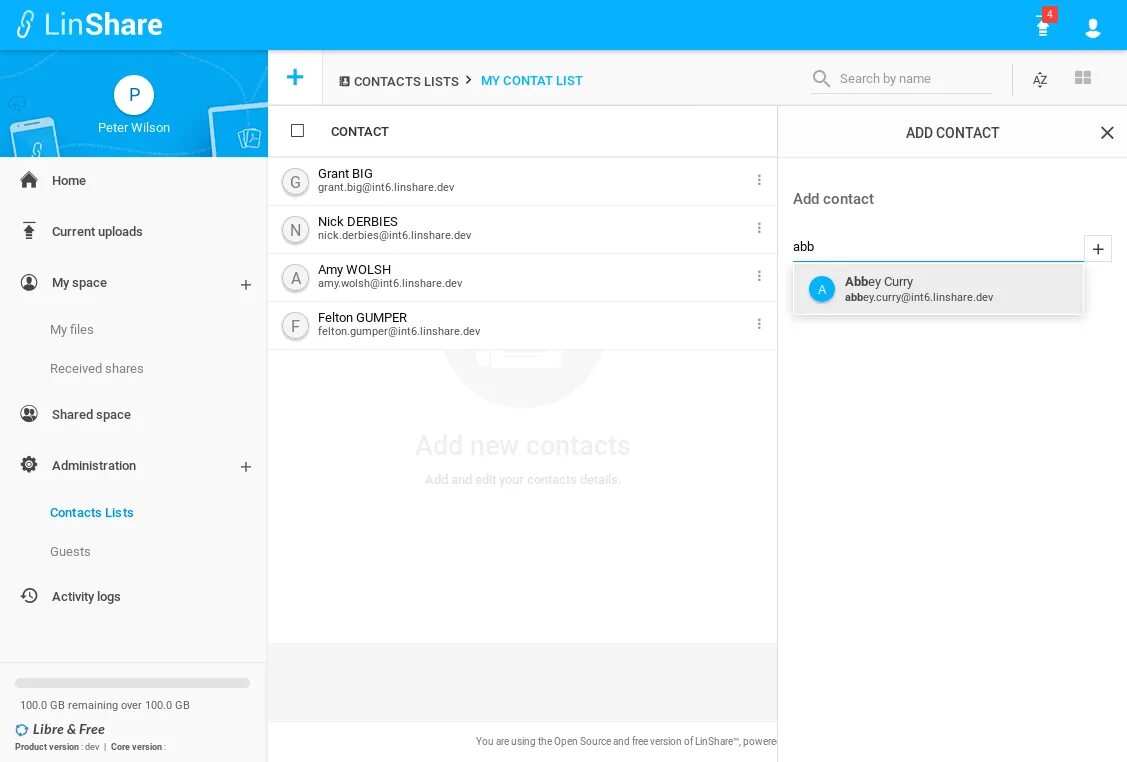Click the LinShare logo
The width and height of the screenshot is (1127, 762).
click(x=89, y=24)
